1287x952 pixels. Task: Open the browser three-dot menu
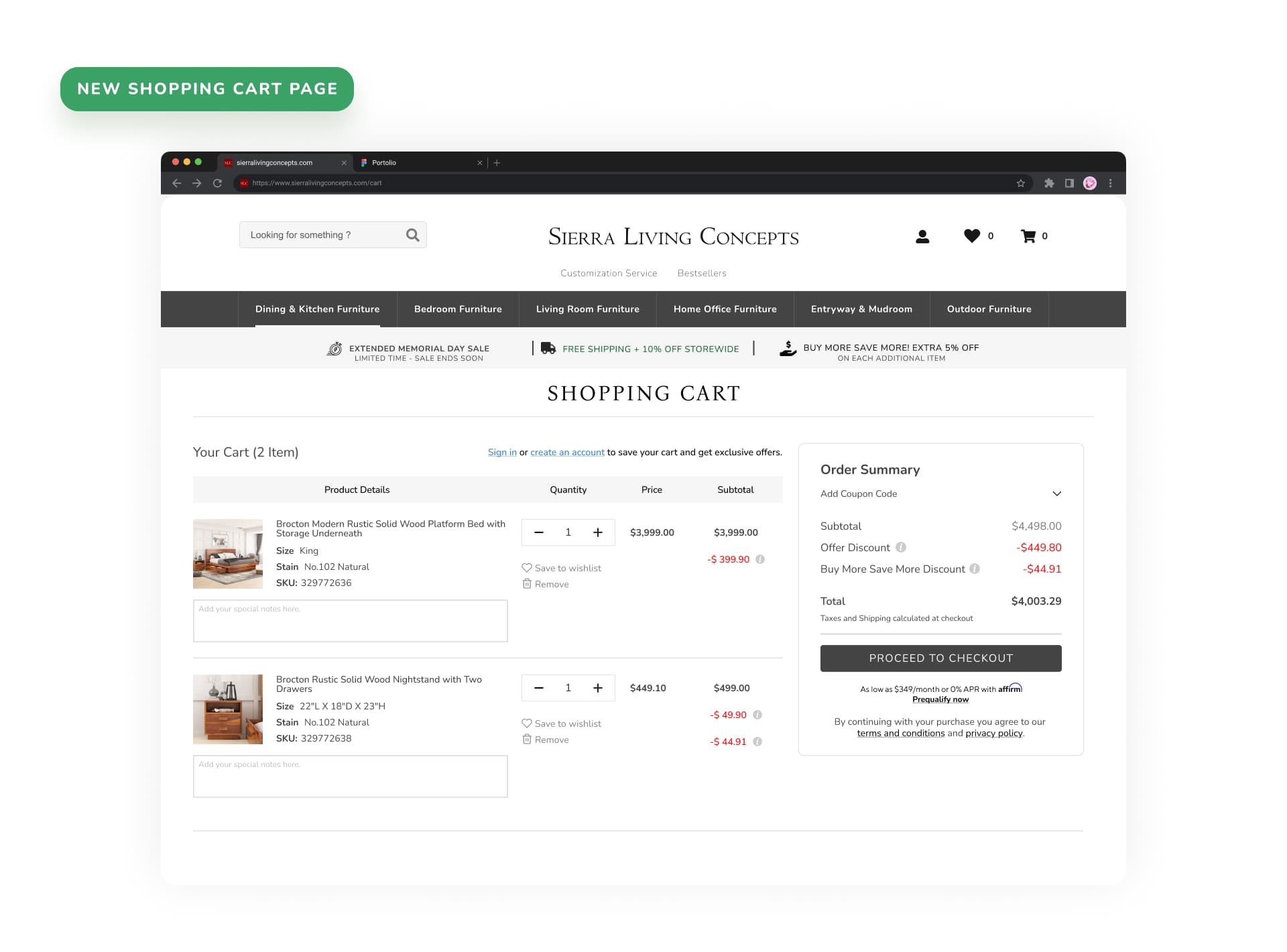click(1111, 183)
